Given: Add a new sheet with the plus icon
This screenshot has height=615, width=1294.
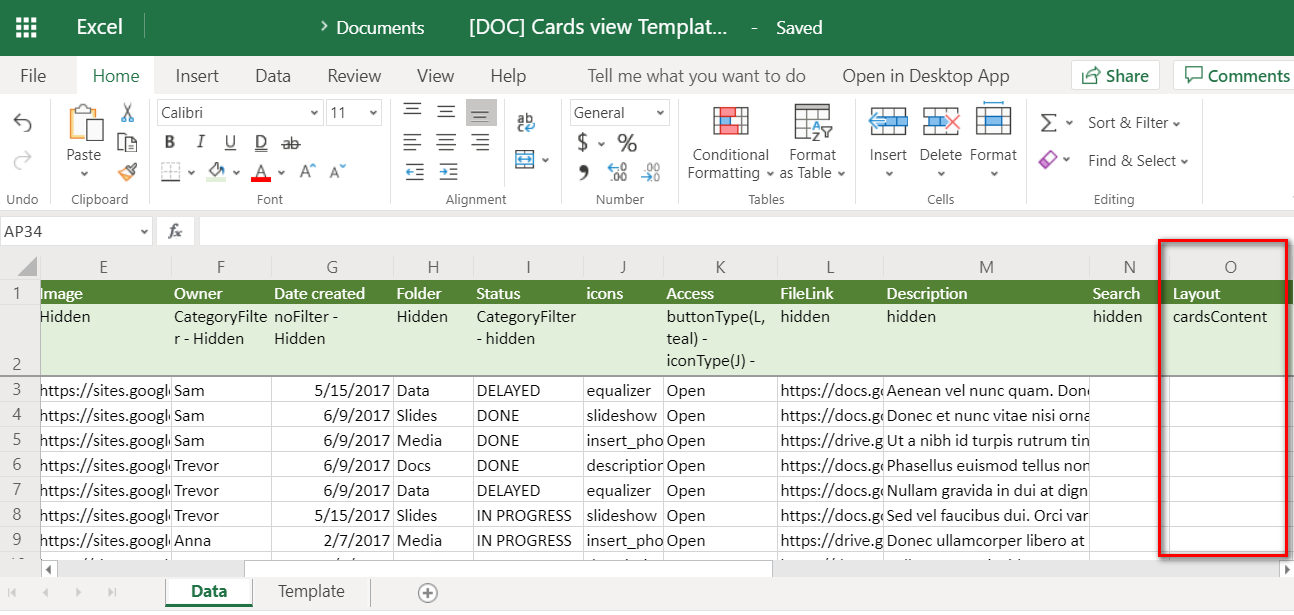Looking at the screenshot, I should click(428, 593).
